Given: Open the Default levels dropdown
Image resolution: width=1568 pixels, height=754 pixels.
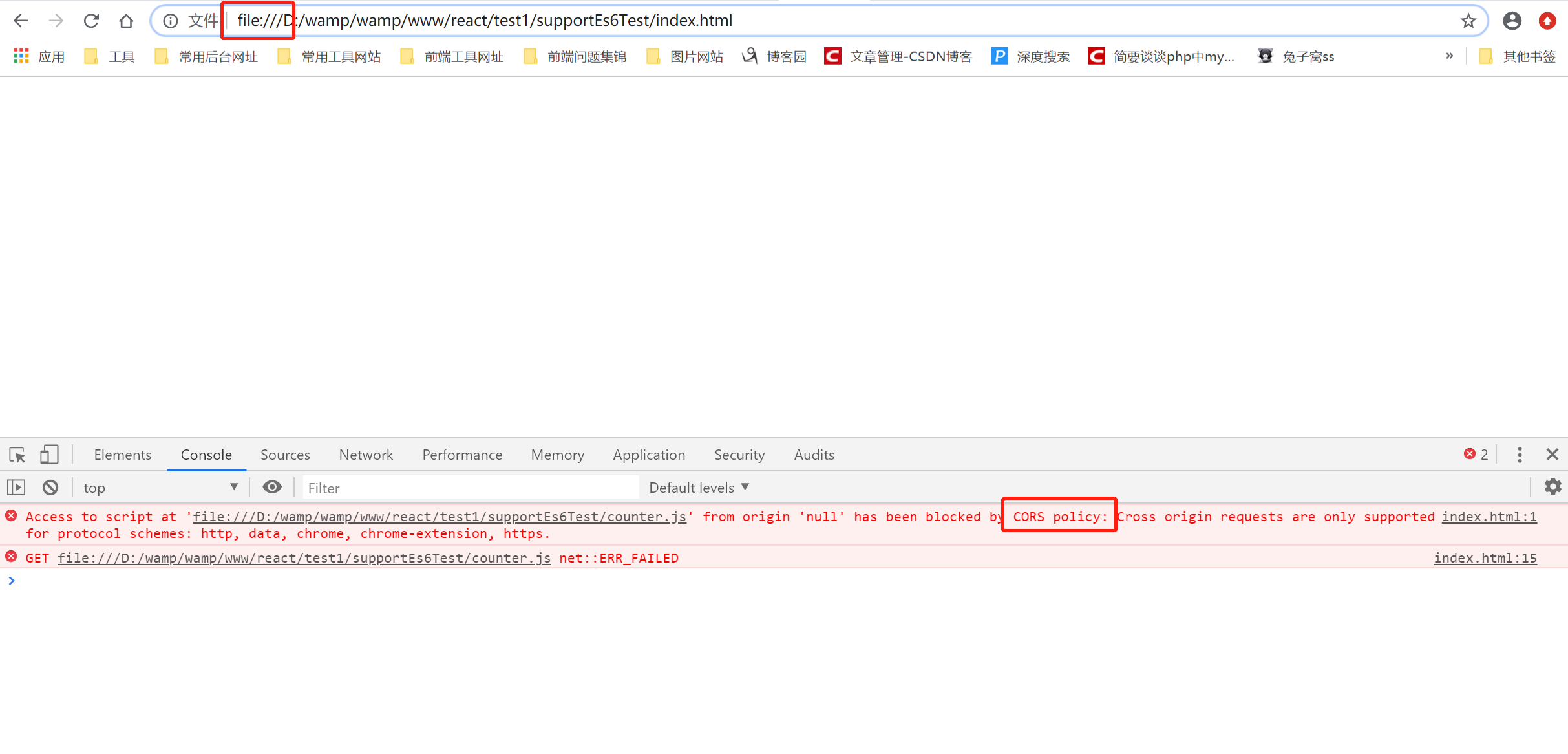Looking at the screenshot, I should 699,487.
